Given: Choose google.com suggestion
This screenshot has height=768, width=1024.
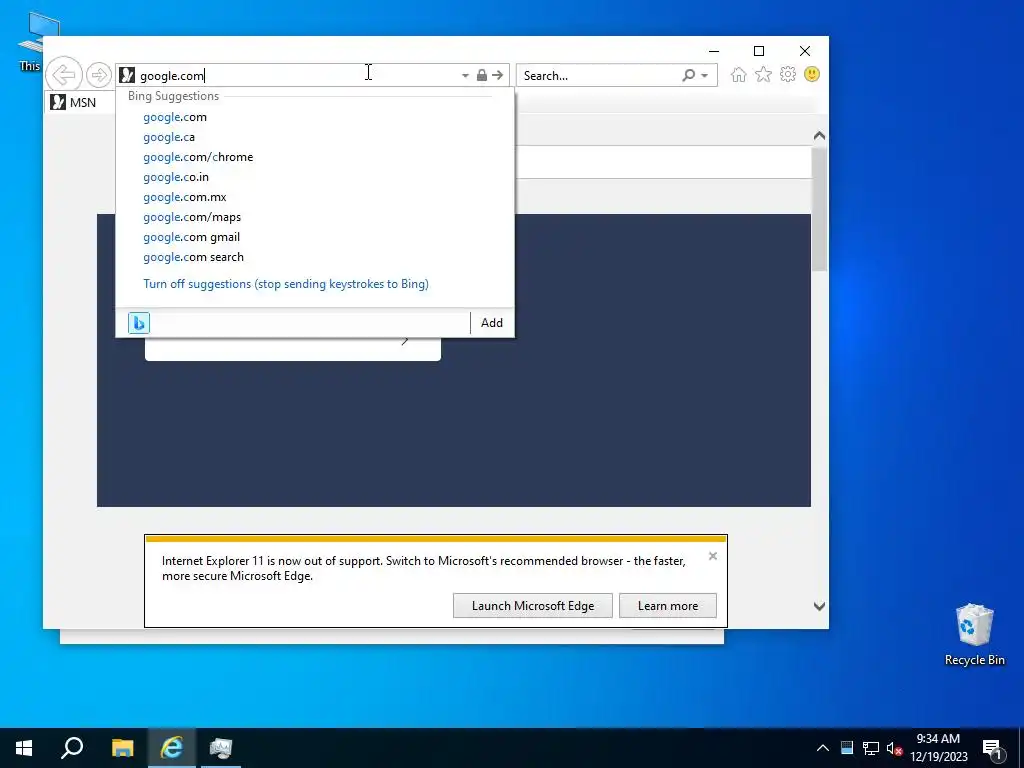Looking at the screenshot, I should (x=175, y=117).
